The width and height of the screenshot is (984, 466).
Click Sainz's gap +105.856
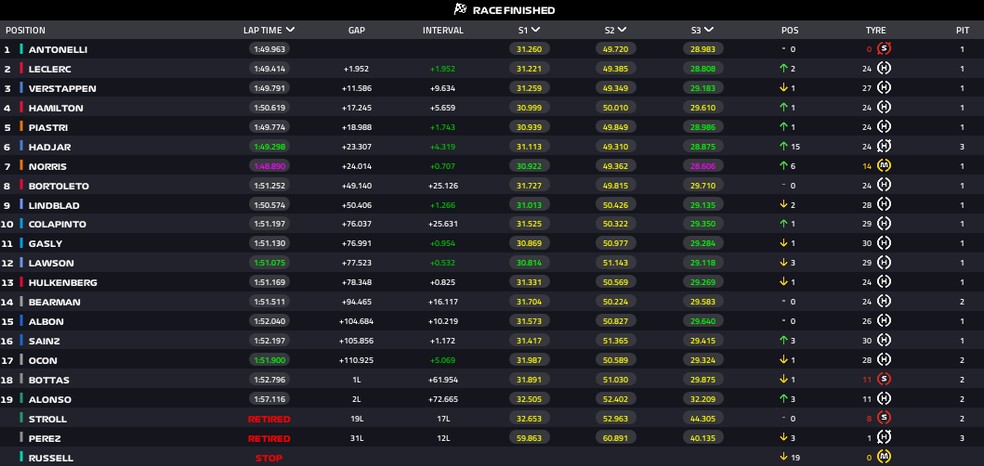coord(356,341)
